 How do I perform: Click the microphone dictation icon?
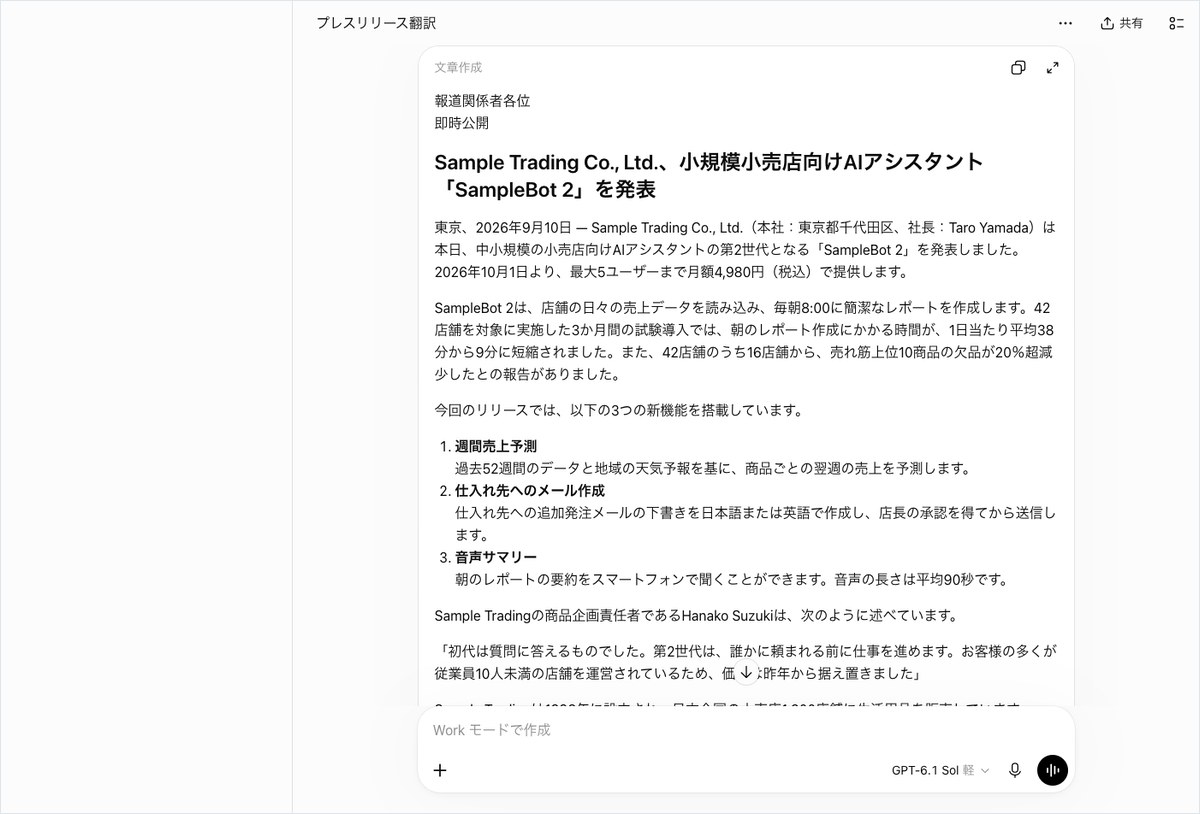(x=1015, y=770)
